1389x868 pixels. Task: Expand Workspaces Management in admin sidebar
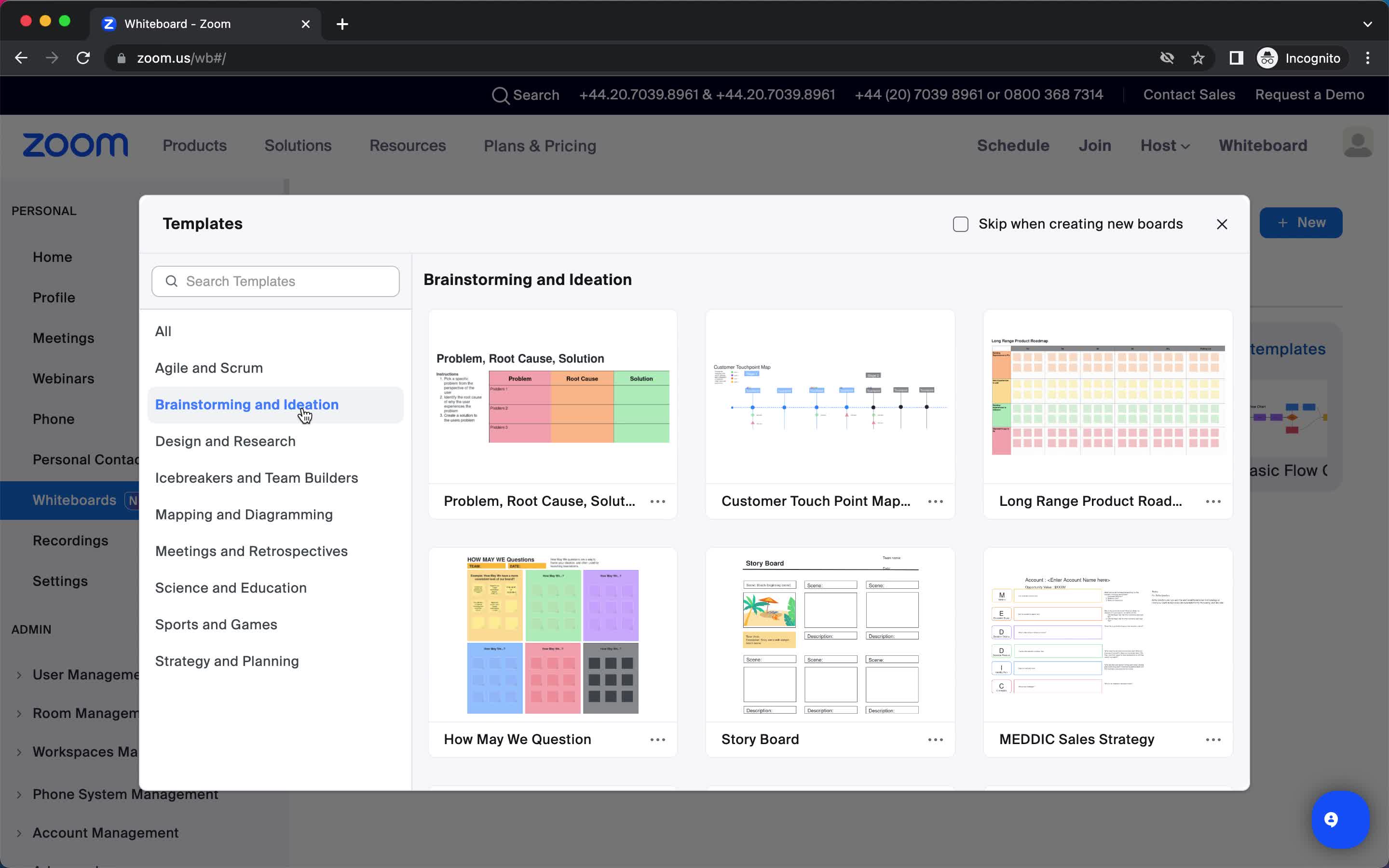19,752
